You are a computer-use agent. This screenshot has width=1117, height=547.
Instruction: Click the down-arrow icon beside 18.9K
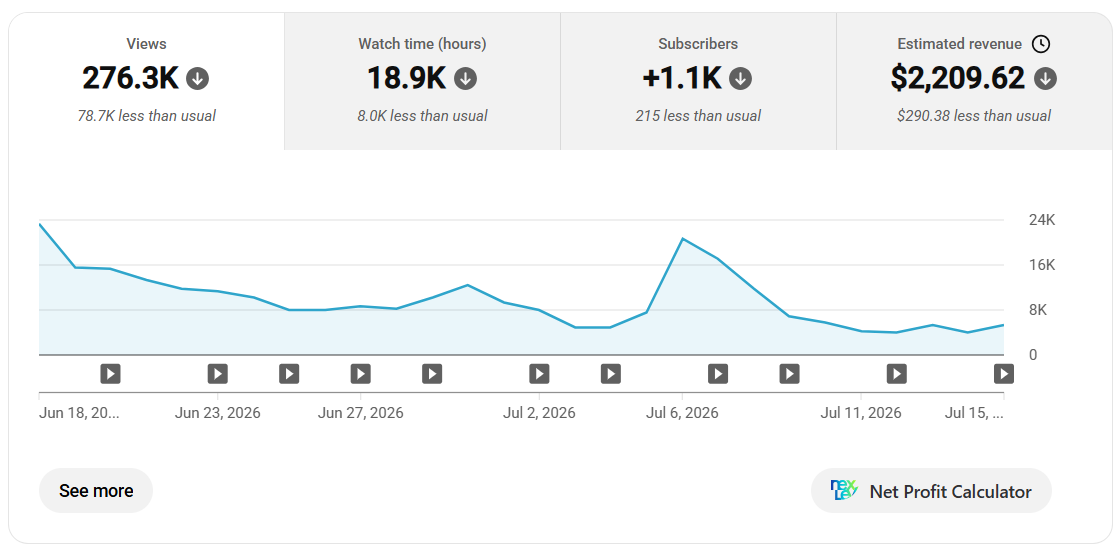465,78
